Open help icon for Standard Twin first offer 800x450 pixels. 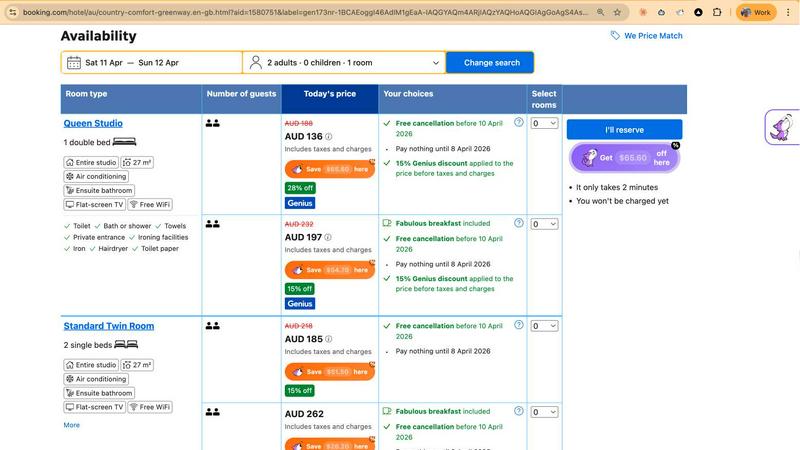pyautogui.click(x=518, y=326)
